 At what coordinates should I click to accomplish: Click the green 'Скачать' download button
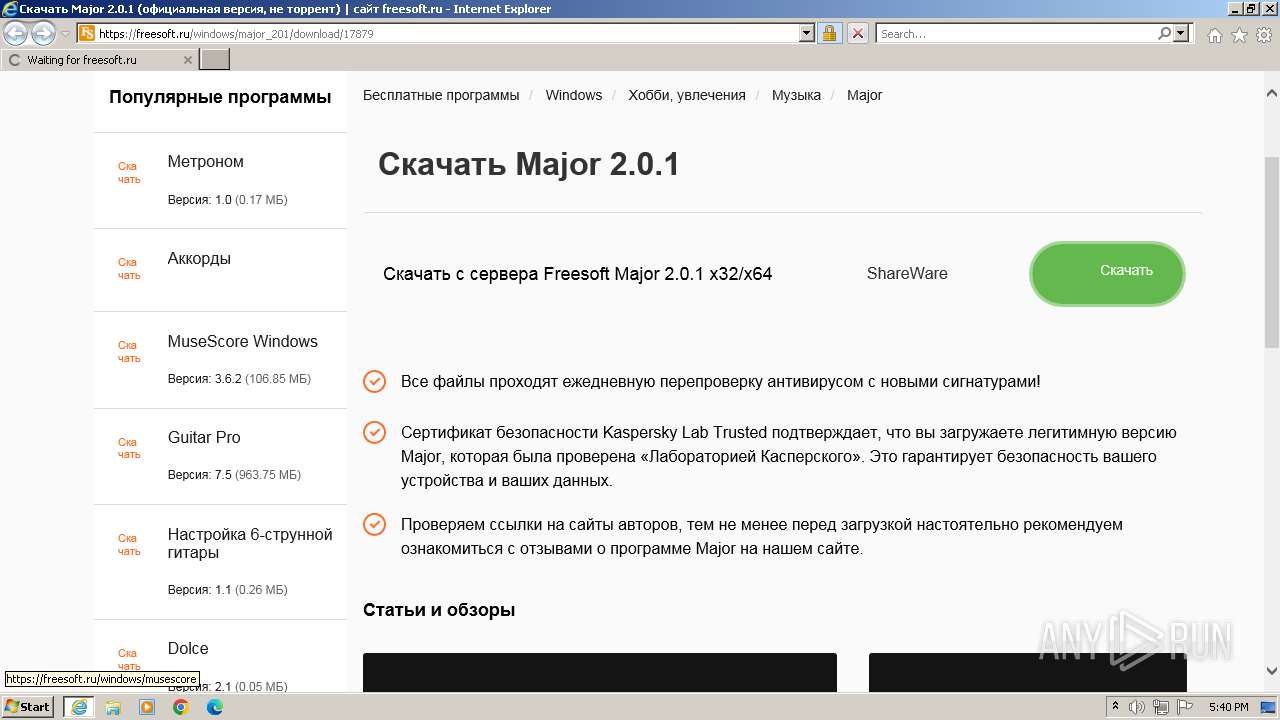1107,273
